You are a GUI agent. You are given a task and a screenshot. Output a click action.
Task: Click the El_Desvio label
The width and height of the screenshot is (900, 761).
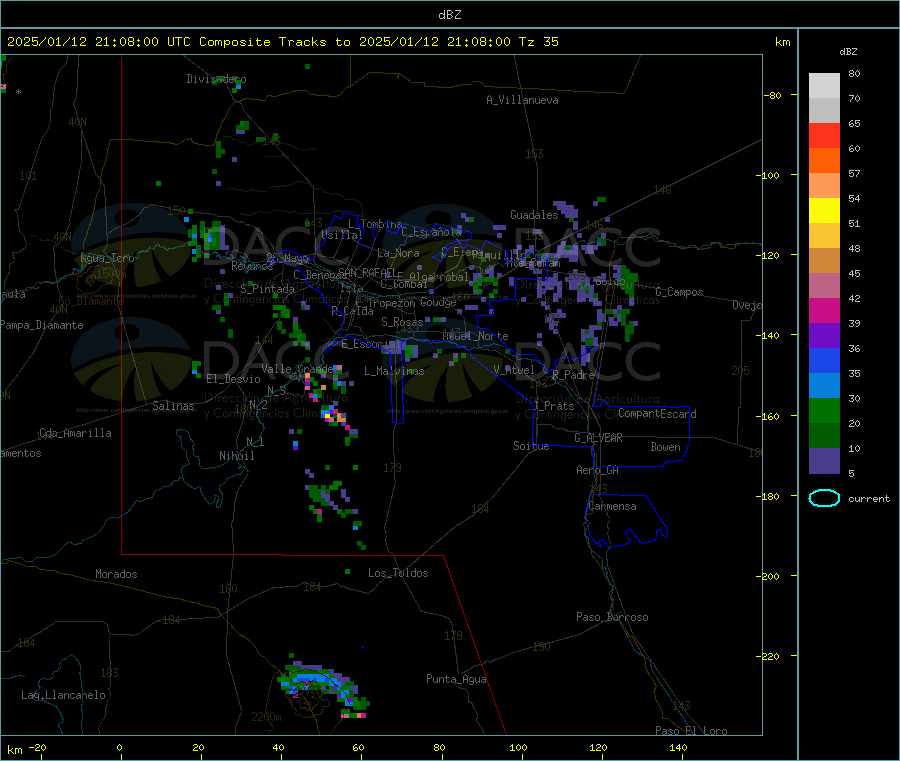[234, 379]
